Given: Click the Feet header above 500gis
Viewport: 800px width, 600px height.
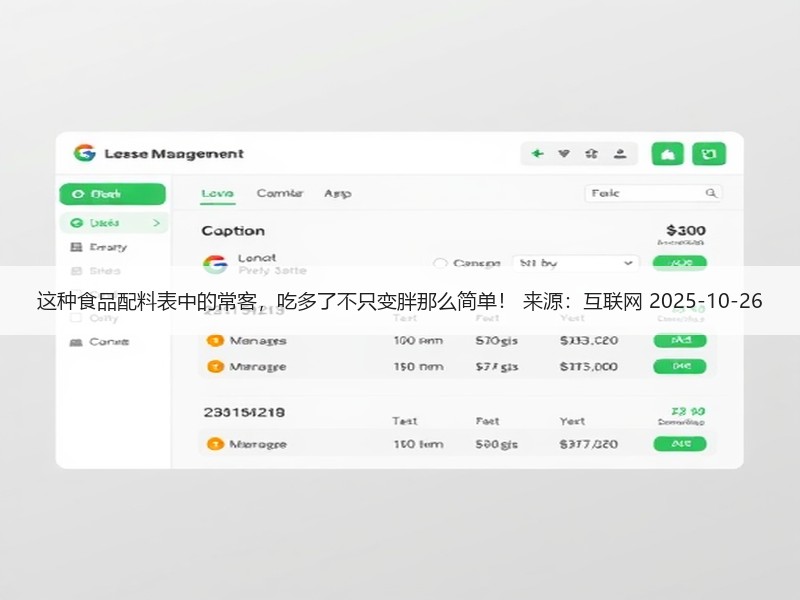Looking at the screenshot, I should pyautogui.click(x=487, y=421).
